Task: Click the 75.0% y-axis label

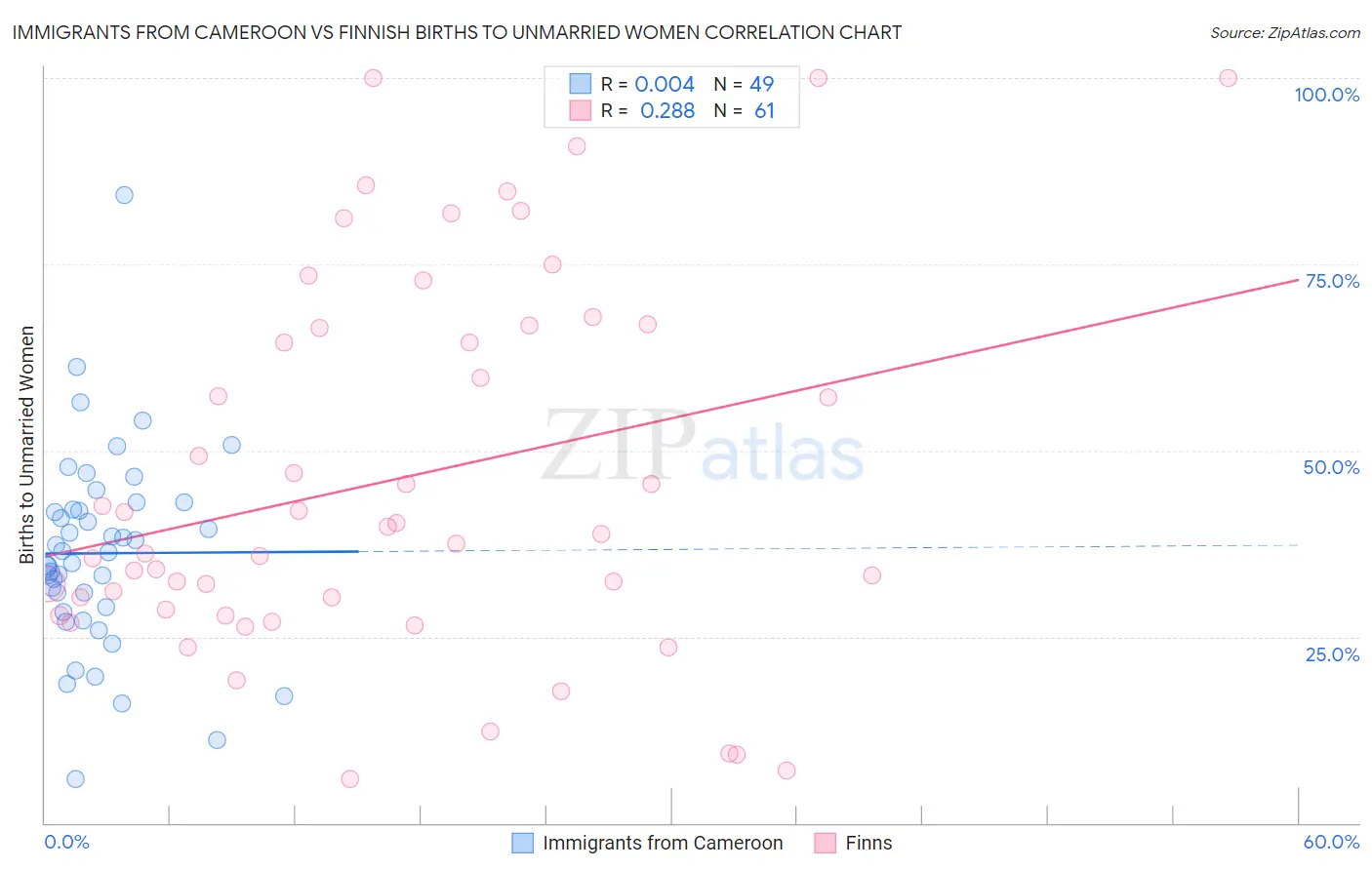Action: pos(1332,281)
